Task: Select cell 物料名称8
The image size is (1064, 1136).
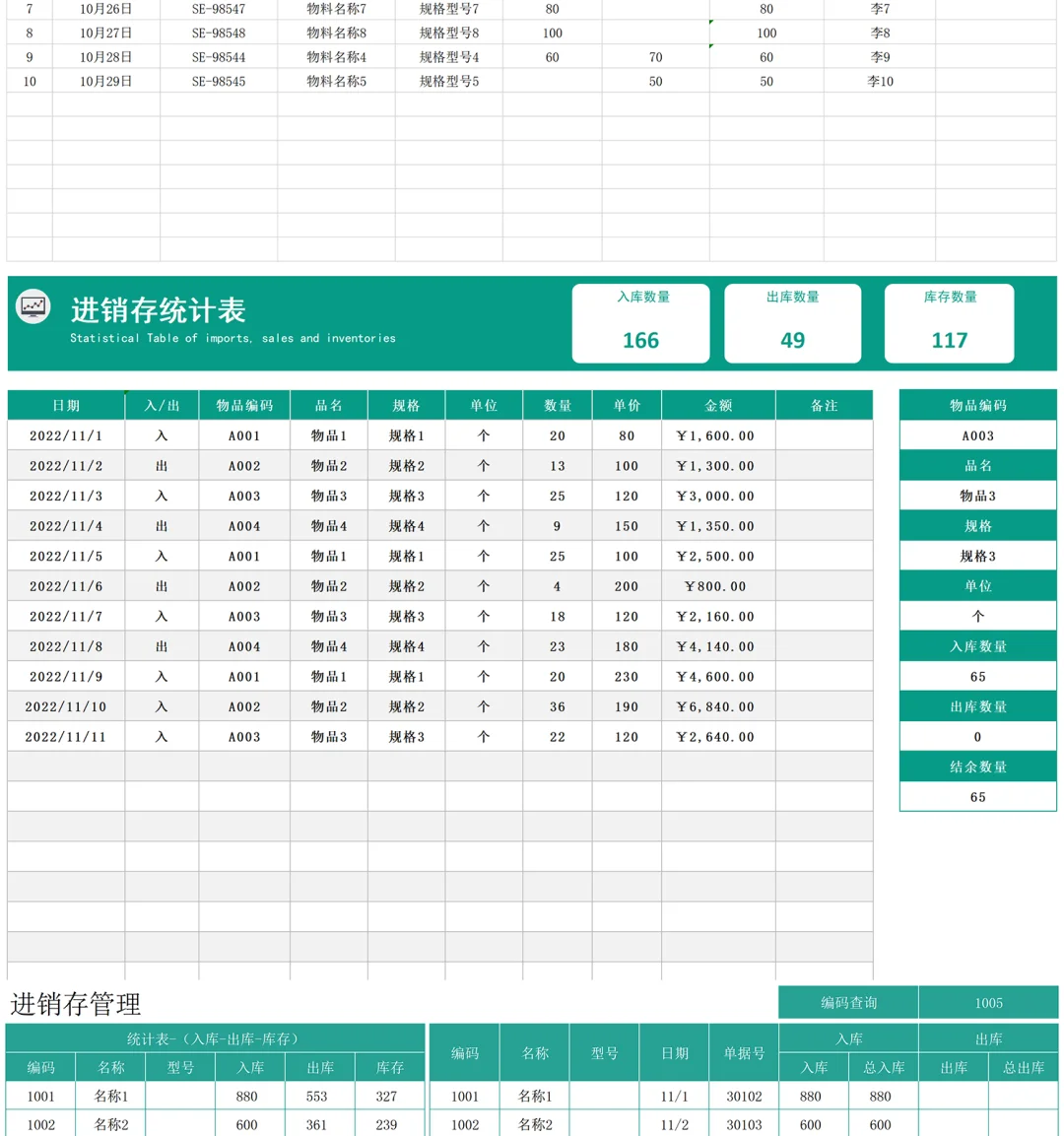Action: pyautogui.click(x=336, y=33)
